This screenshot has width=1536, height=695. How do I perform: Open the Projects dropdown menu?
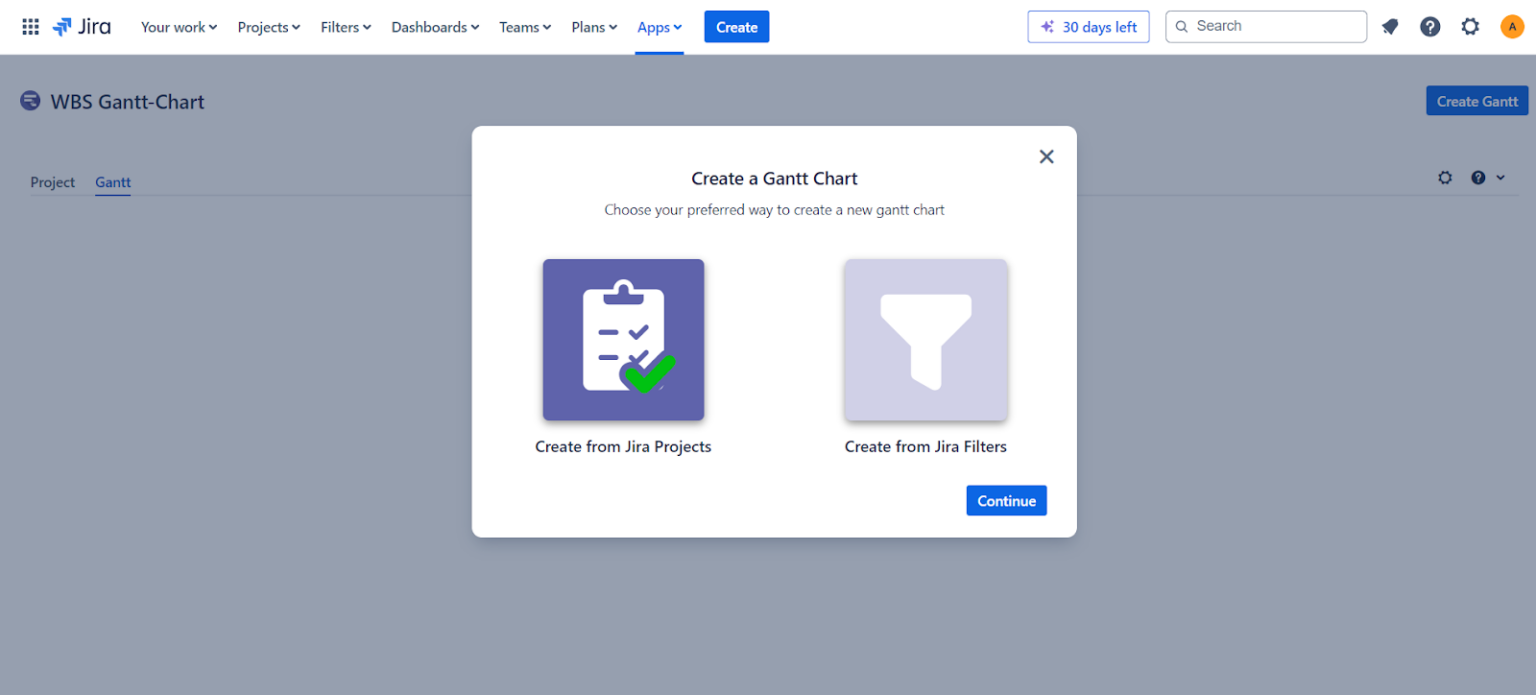point(267,27)
